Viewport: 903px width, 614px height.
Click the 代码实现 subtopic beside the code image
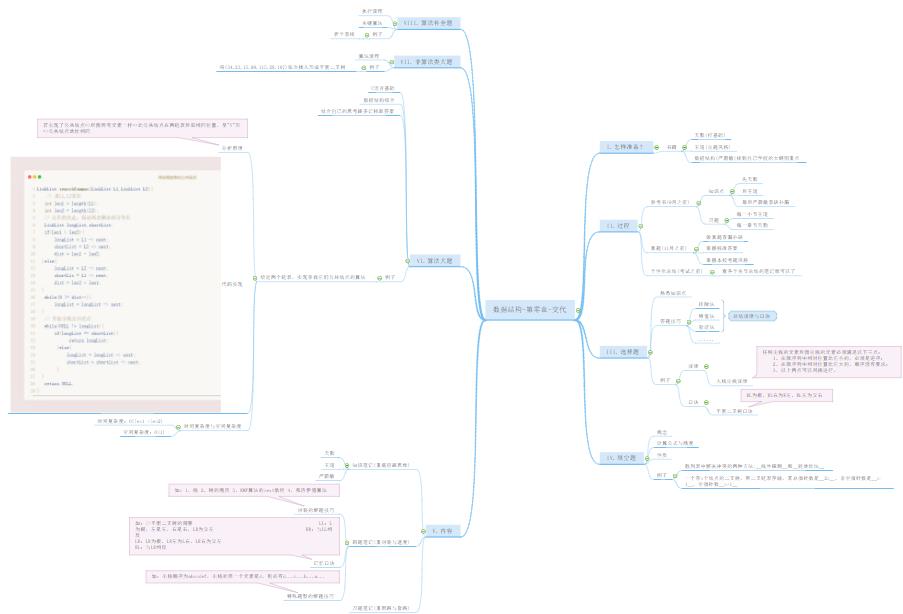pos(232,283)
